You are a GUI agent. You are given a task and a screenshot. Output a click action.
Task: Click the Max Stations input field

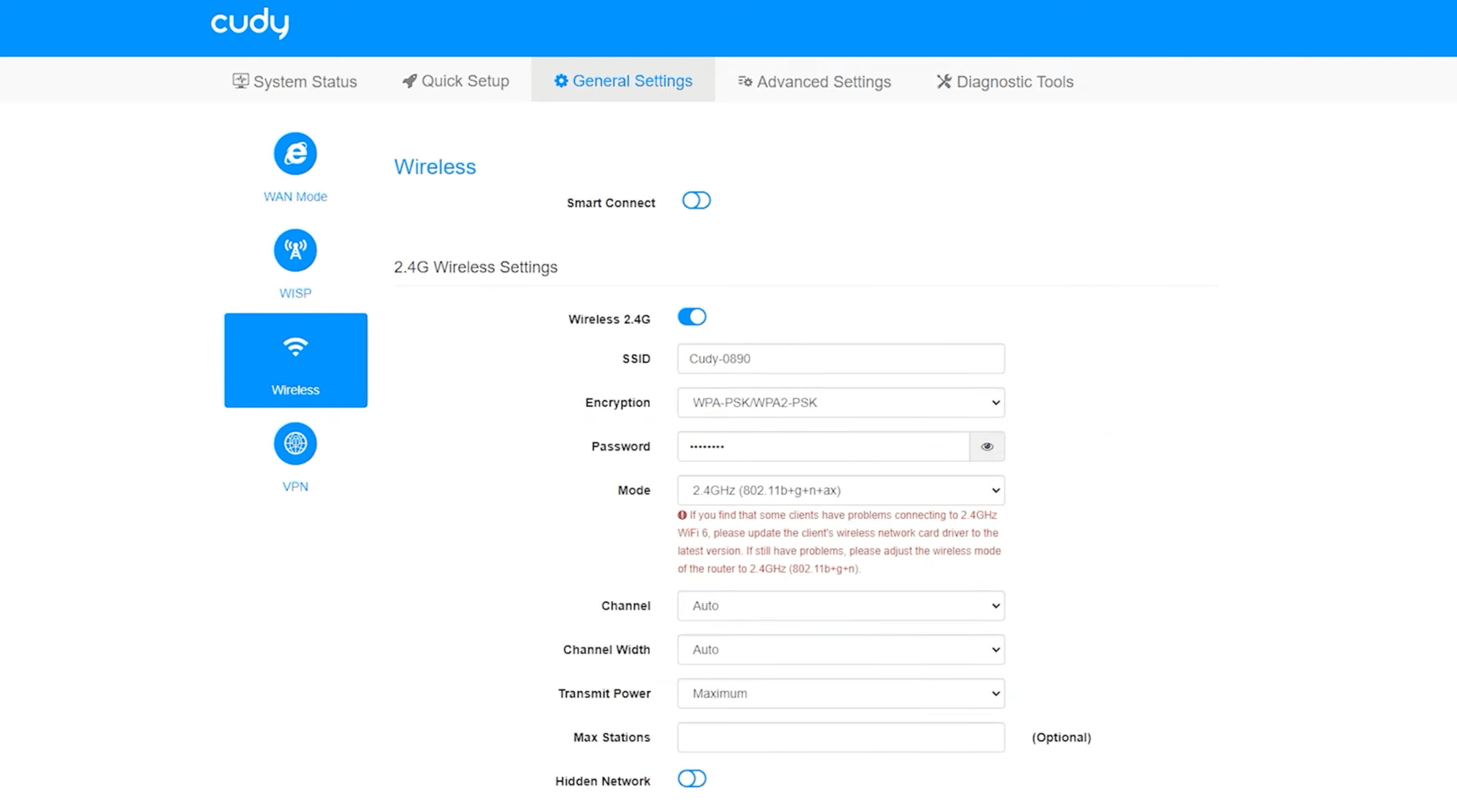840,737
